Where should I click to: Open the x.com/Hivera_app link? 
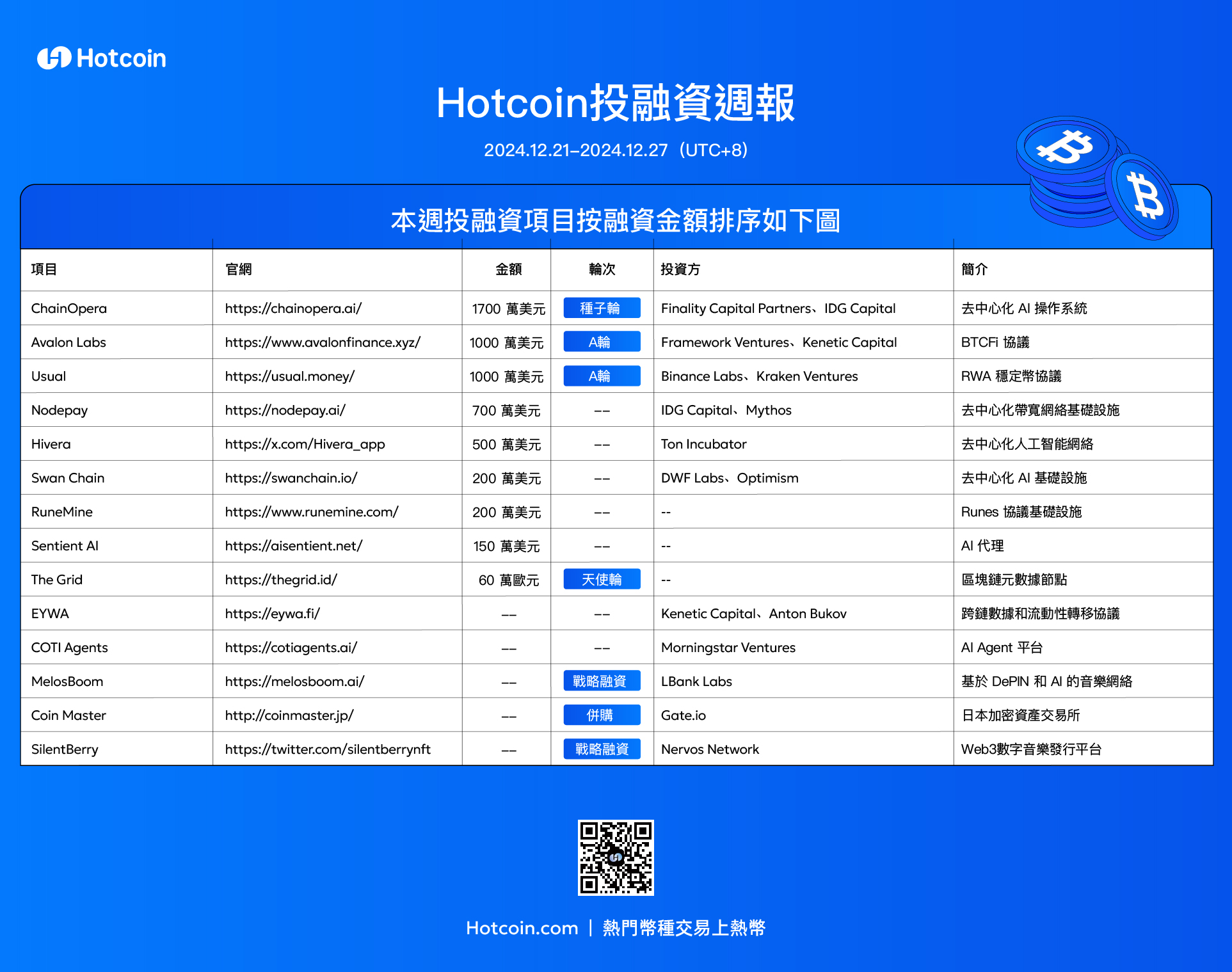pos(305,444)
